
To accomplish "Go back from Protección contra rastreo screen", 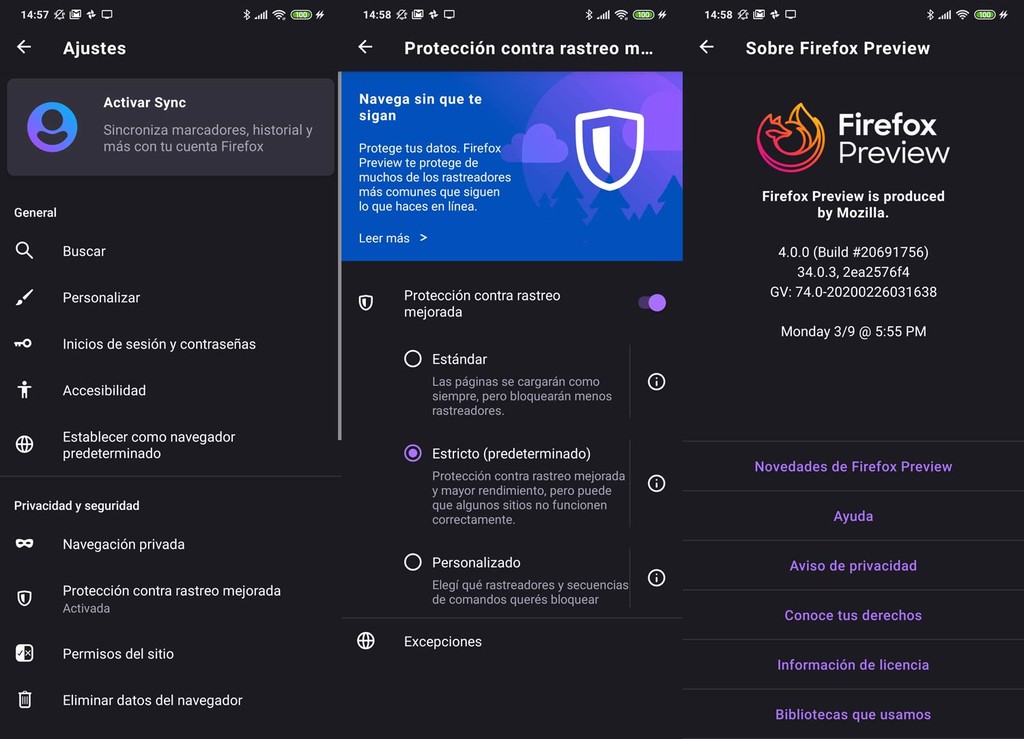I will click(366, 47).
